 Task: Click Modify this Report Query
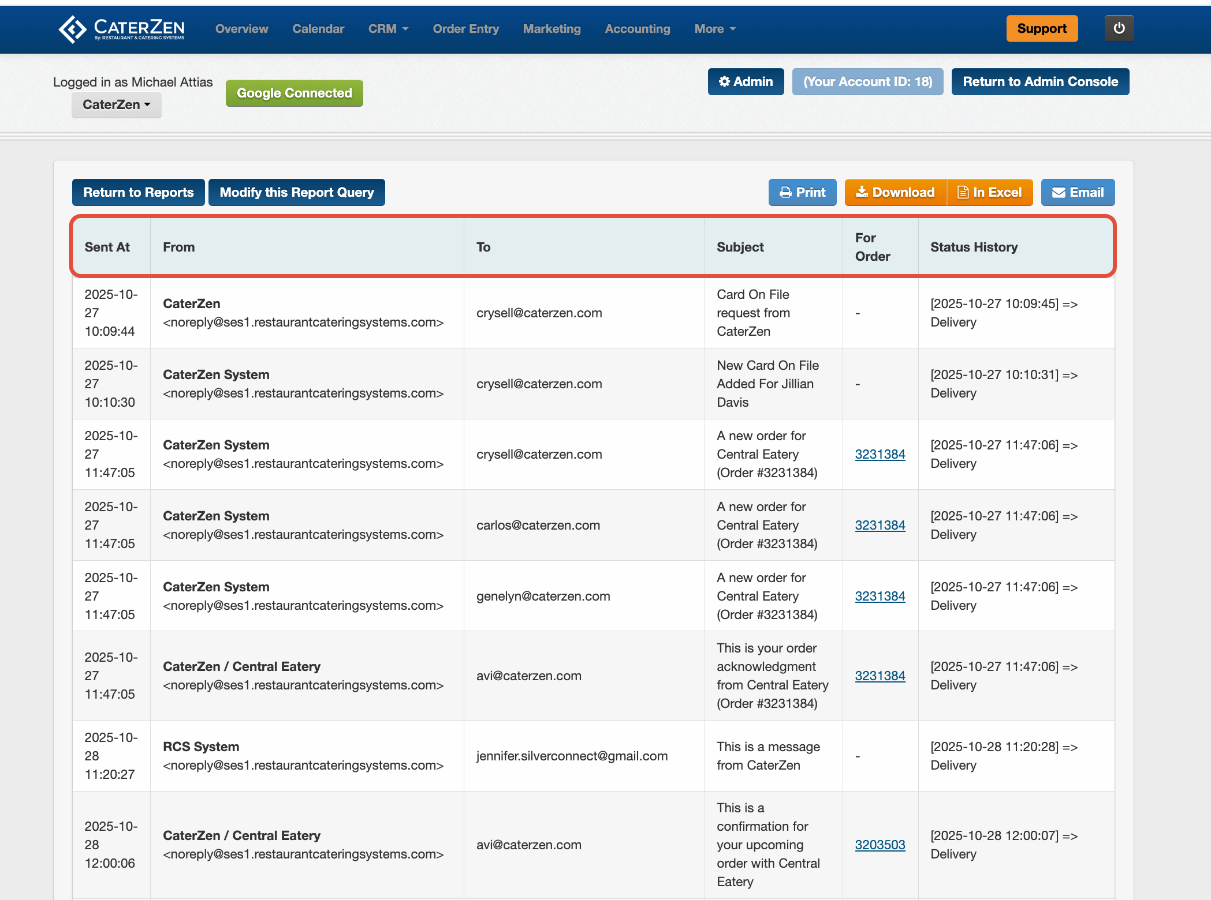coord(297,193)
